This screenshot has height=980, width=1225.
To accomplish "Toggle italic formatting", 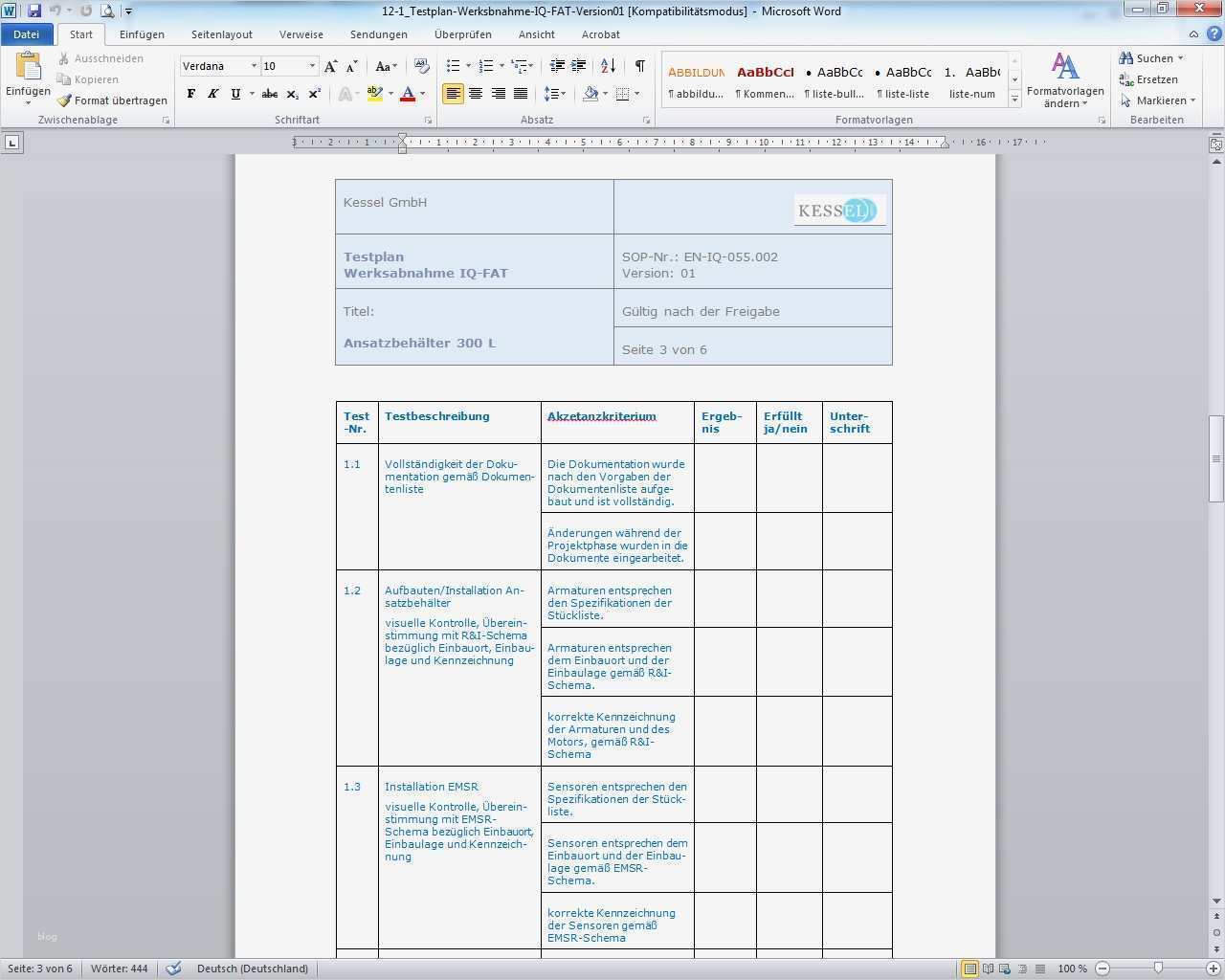I will (x=213, y=94).
